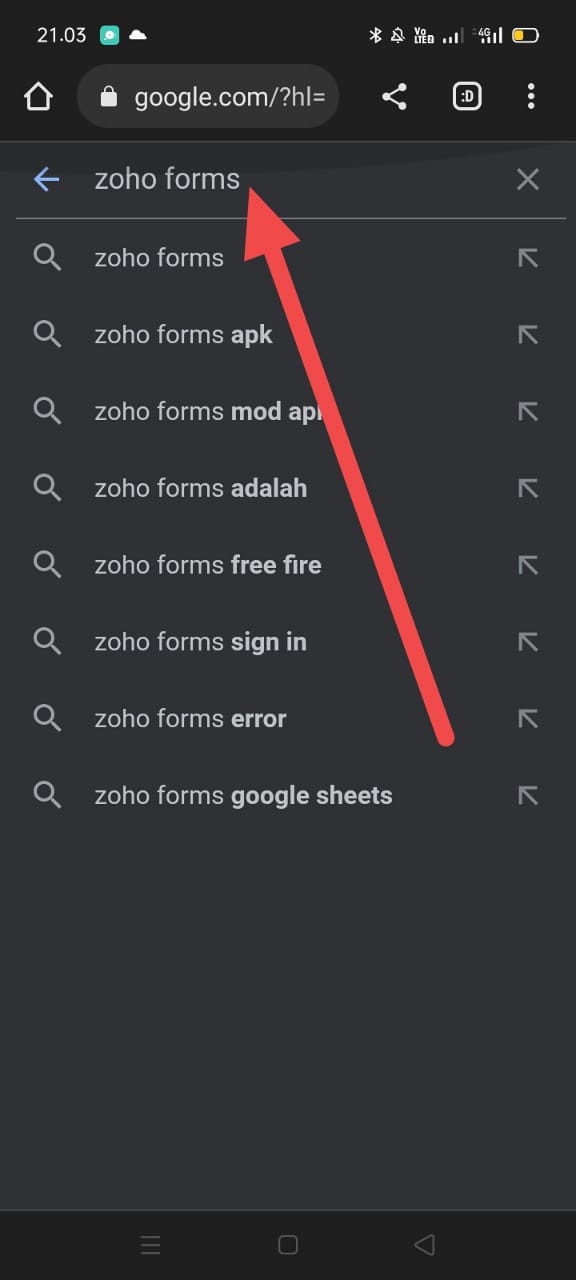Image resolution: width=576 pixels, height=1280 pixels.
Task: Fill query using arrow beside "zoho forms apk"
Action: [x=528, y=335]
